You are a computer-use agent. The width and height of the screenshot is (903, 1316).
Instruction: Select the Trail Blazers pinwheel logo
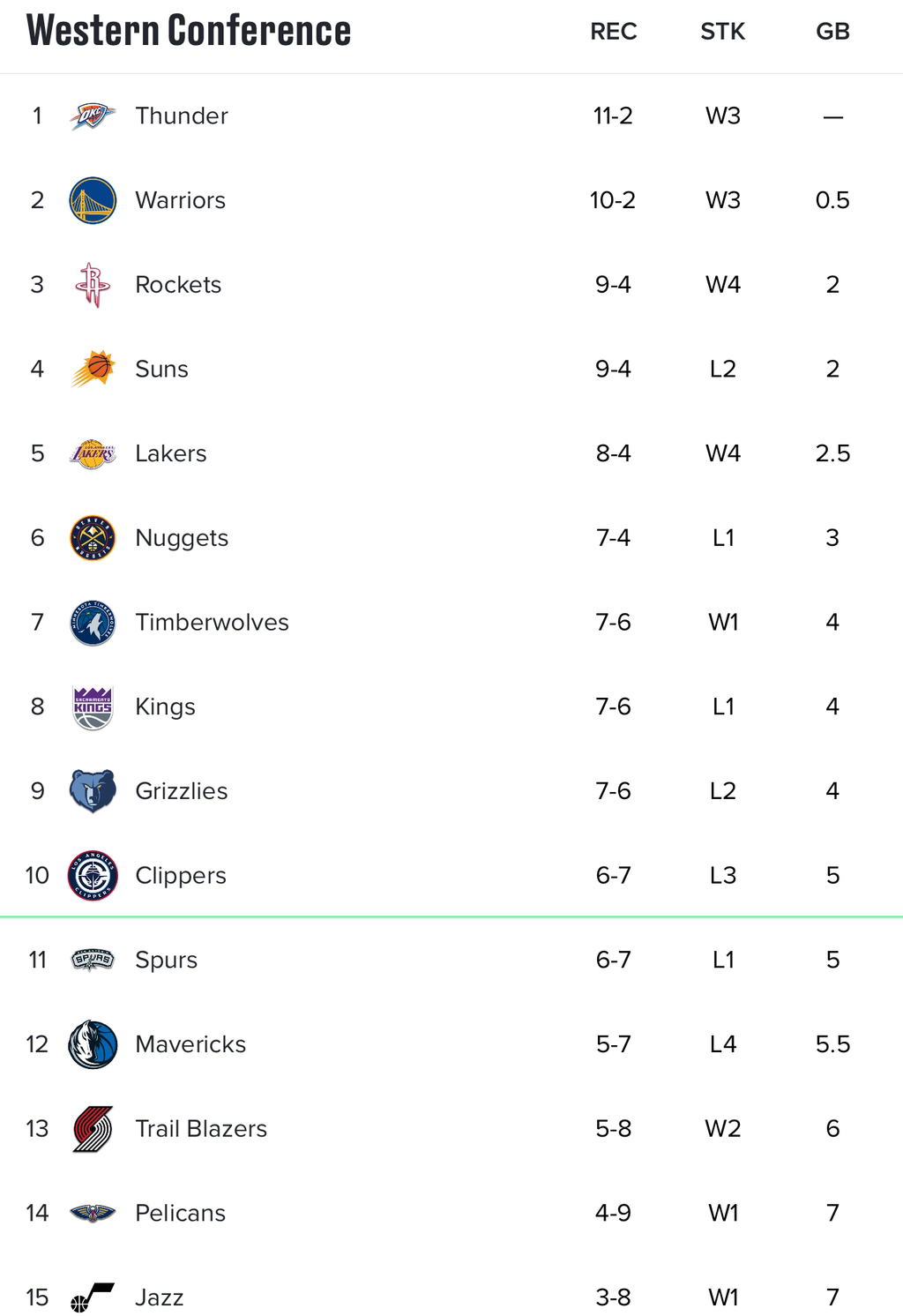[x=93, y=1129]
